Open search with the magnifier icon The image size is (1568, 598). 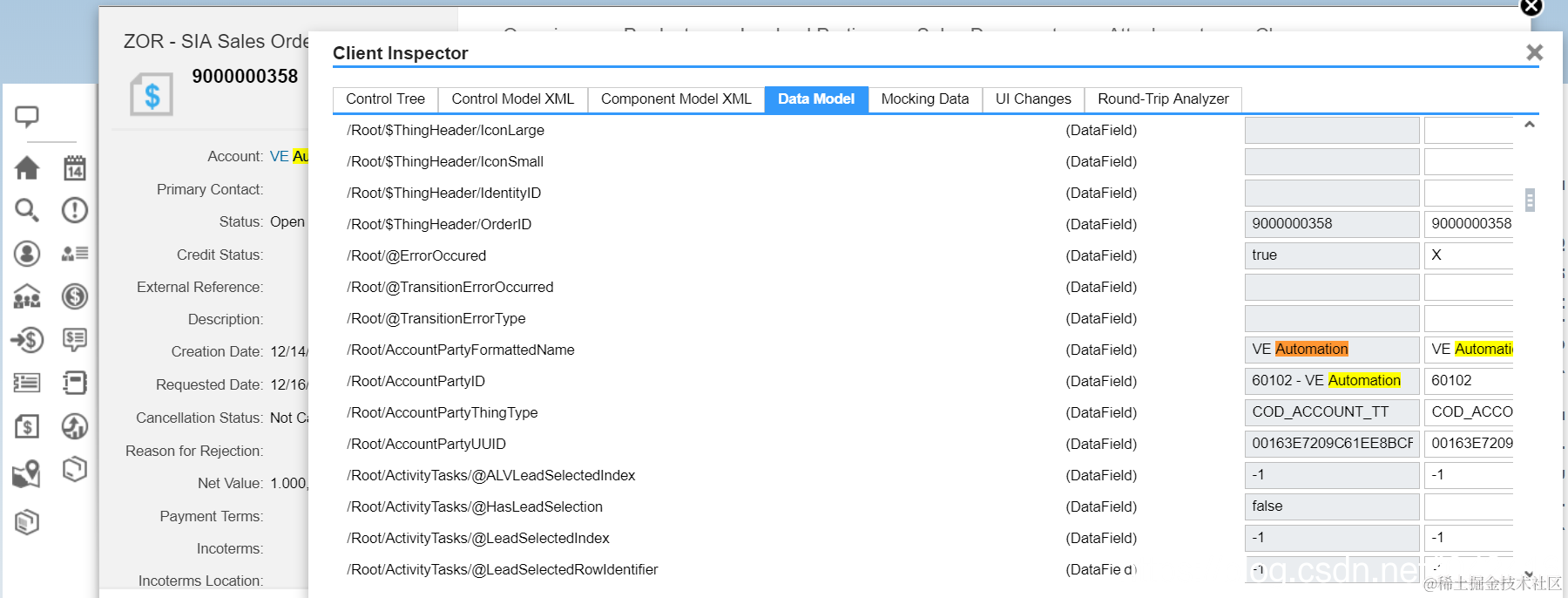27,210
